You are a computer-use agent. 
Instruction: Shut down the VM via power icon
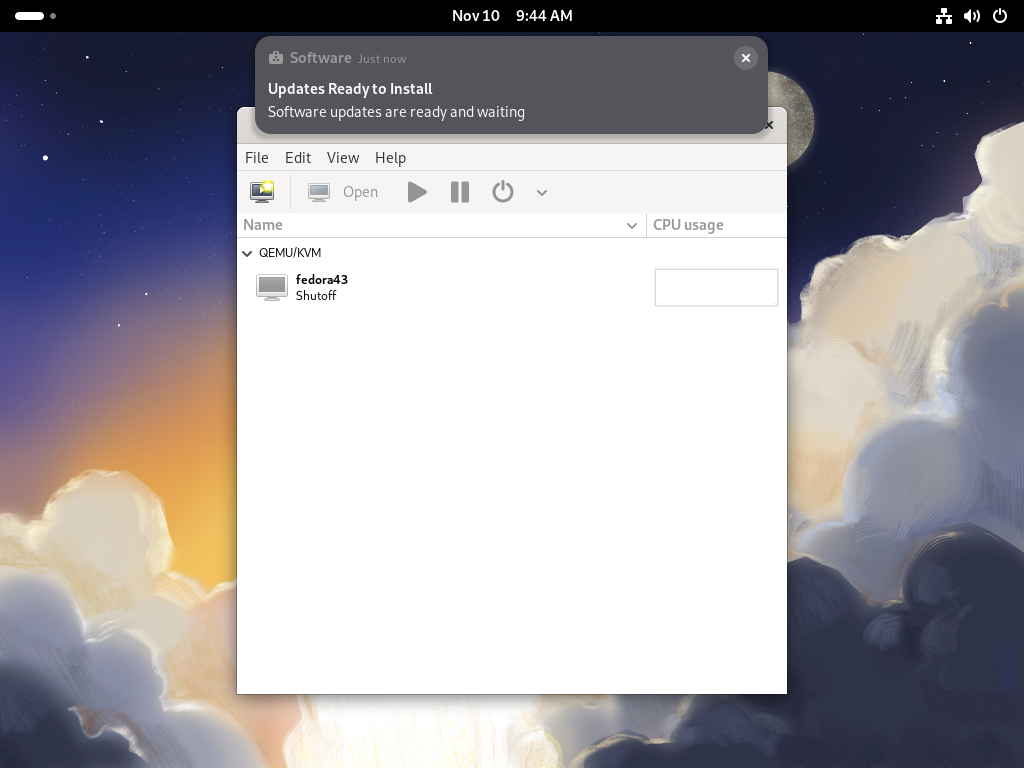click(x=503, y=191)
